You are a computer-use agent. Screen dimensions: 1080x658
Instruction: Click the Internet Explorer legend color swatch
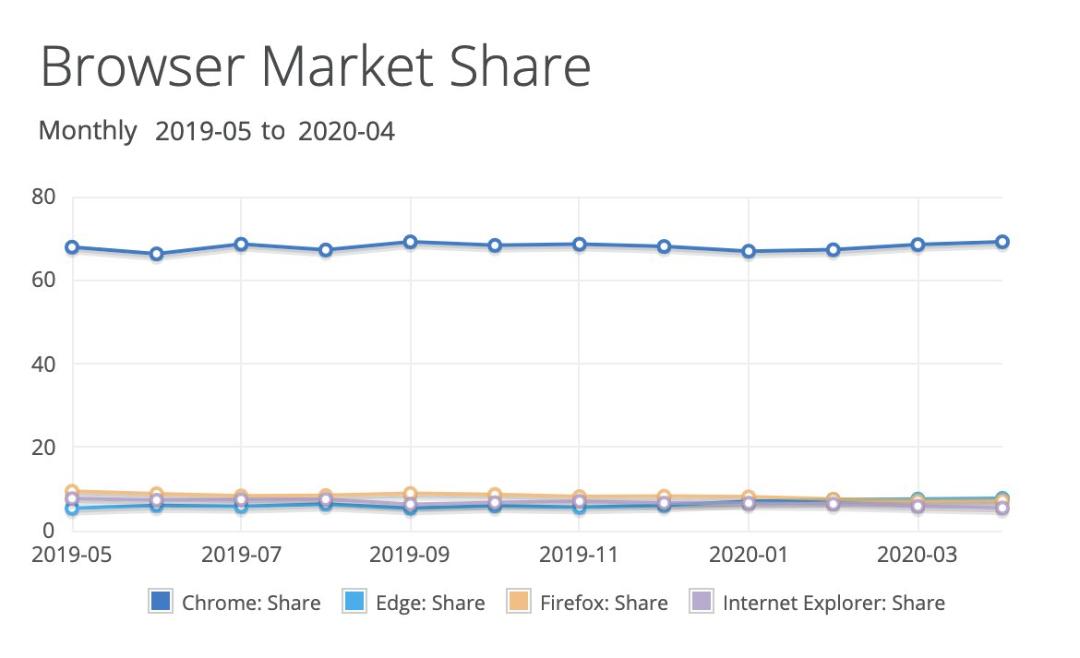(701, 602)
